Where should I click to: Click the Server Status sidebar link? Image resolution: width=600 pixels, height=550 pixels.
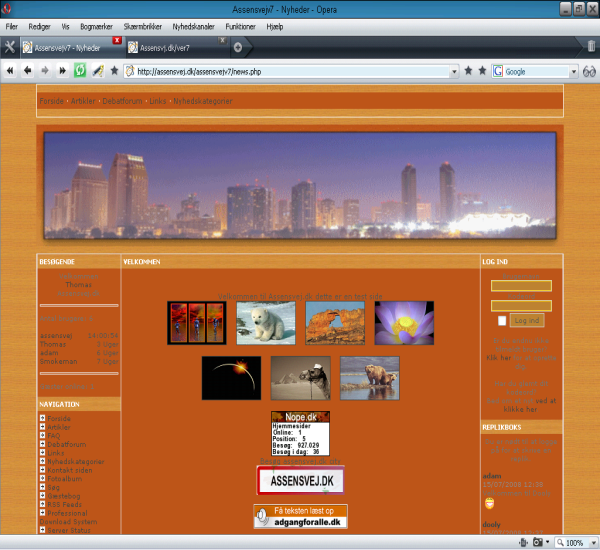(x=69, y=530)
